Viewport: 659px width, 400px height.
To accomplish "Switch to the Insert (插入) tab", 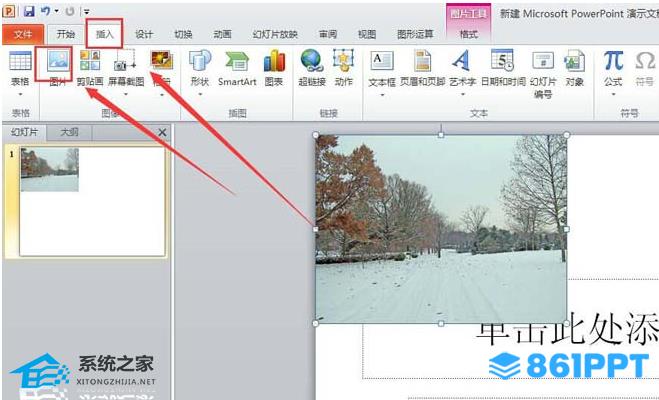I will (x=105, y=34).
